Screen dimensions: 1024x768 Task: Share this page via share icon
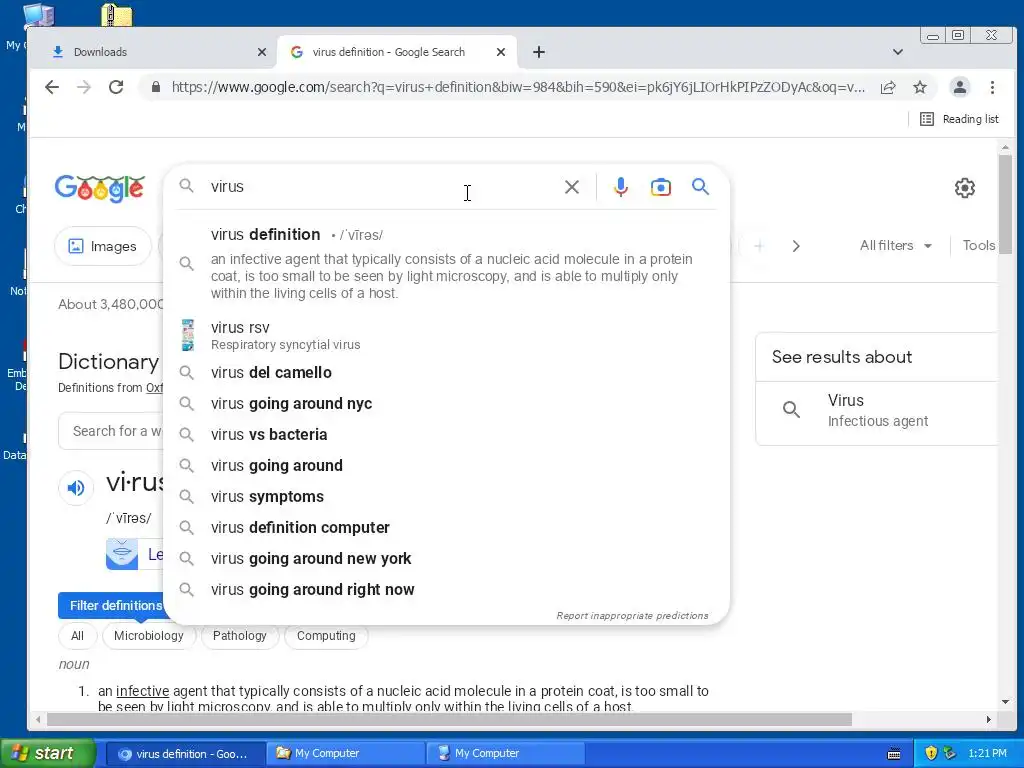pyautogui.click(x=888, y=87)
